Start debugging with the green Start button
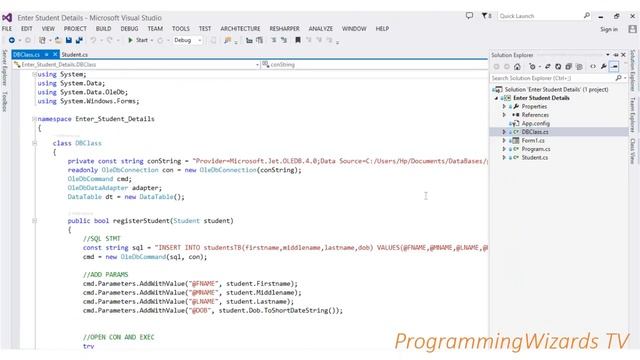The width and height of the screenshot is (640, 360). coord(138,40)
